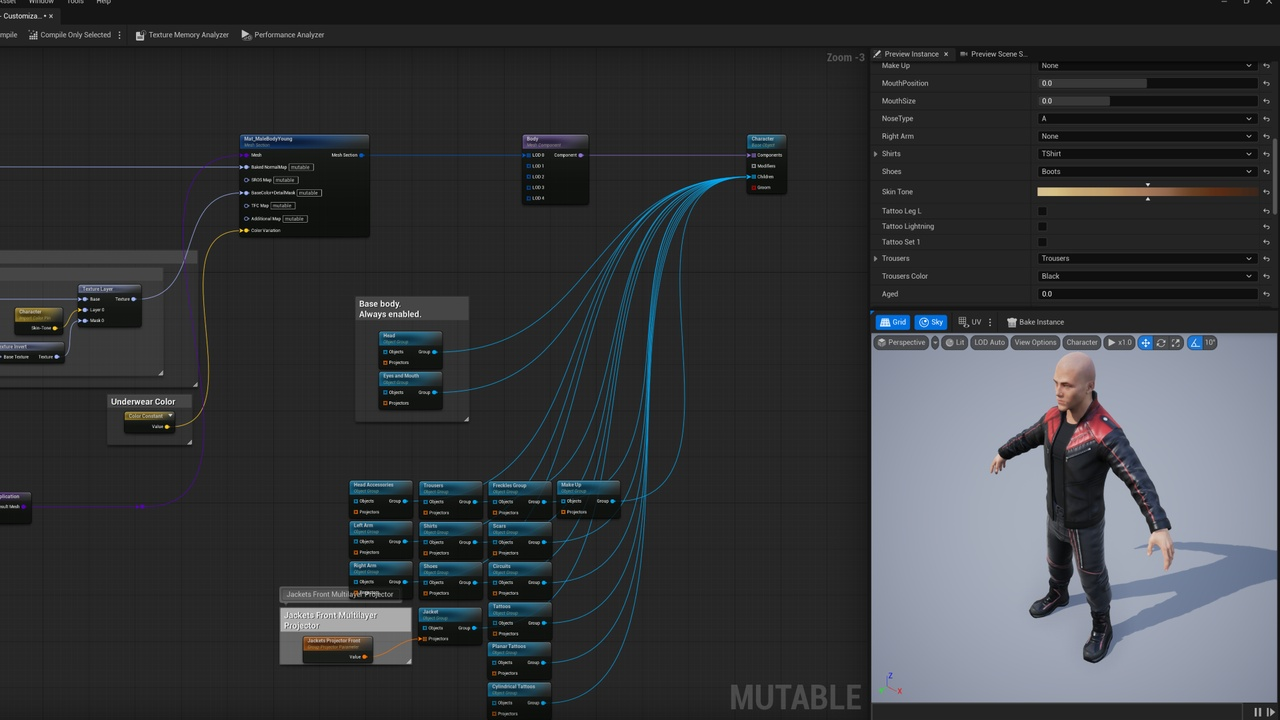Image resolution: width=1280 pixels, height=720 pixels.
Task: Reset MouthSize to default
Action: click(x=1266, y=101)
